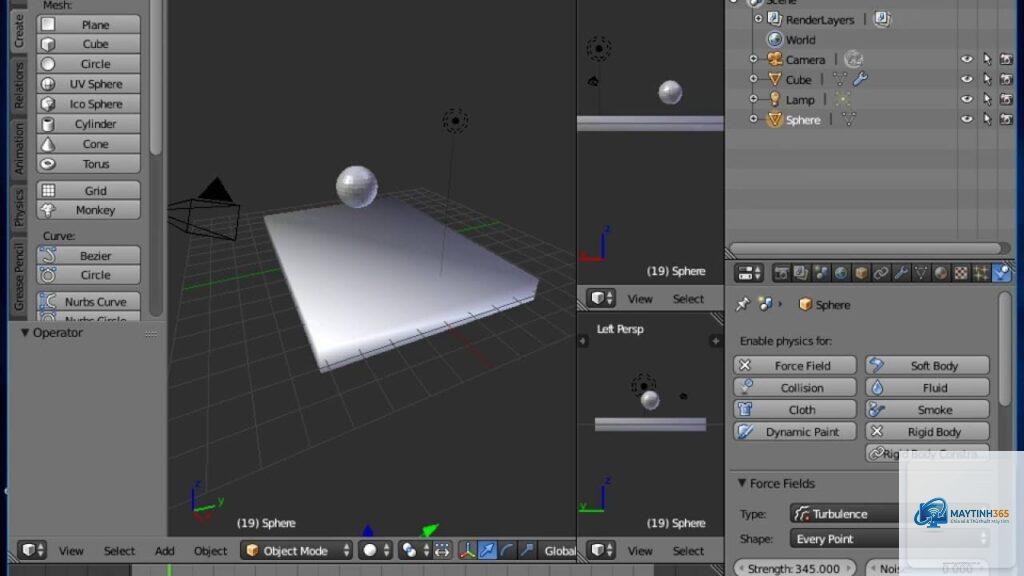Viewport: 1024px width, 576px height.
Task: Click the translate manipulator arrow icon
Action: (x=487, y=551)
